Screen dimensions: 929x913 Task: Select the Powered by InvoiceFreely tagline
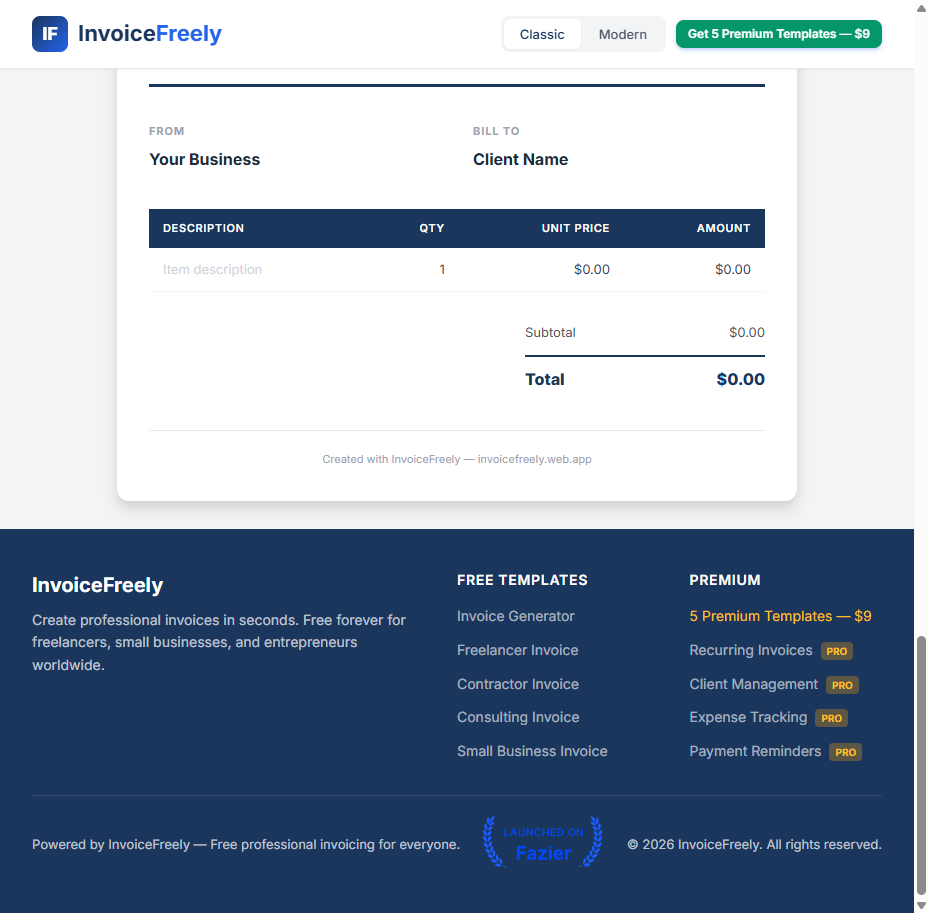[246, 844]
